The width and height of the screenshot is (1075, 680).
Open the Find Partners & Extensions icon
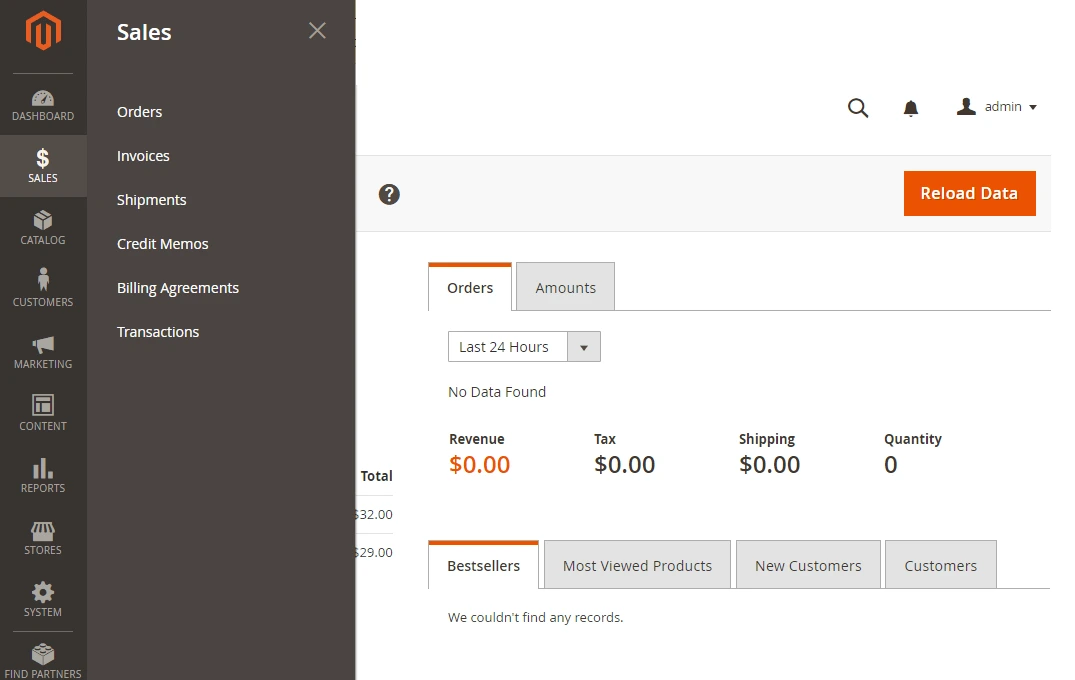point(43,657)
